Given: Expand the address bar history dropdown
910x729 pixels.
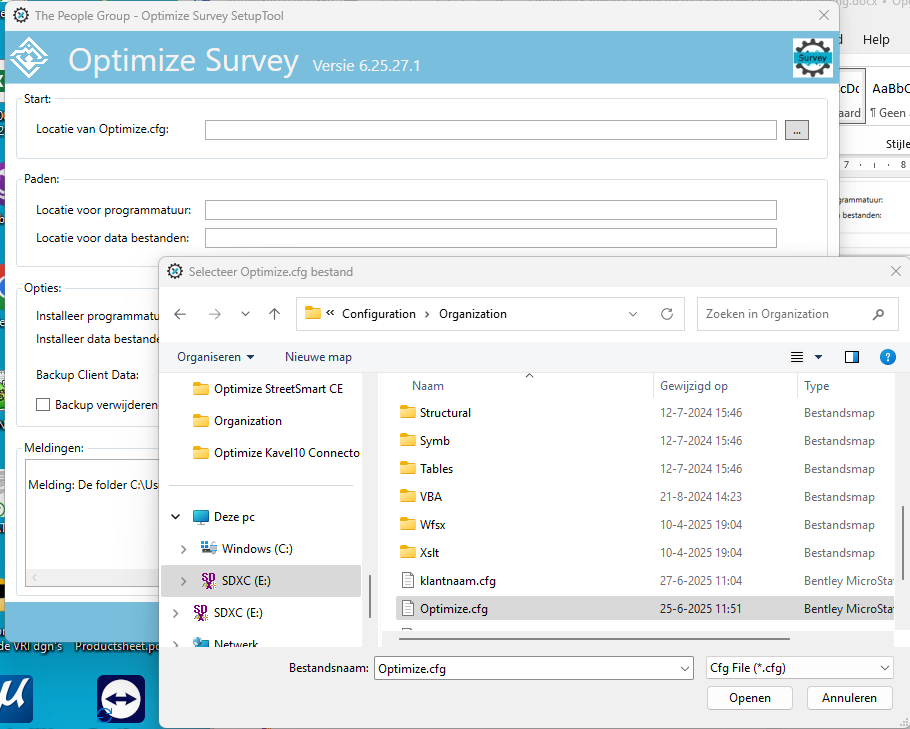Looking at the screenshot, I should click(x=633, y=314).
